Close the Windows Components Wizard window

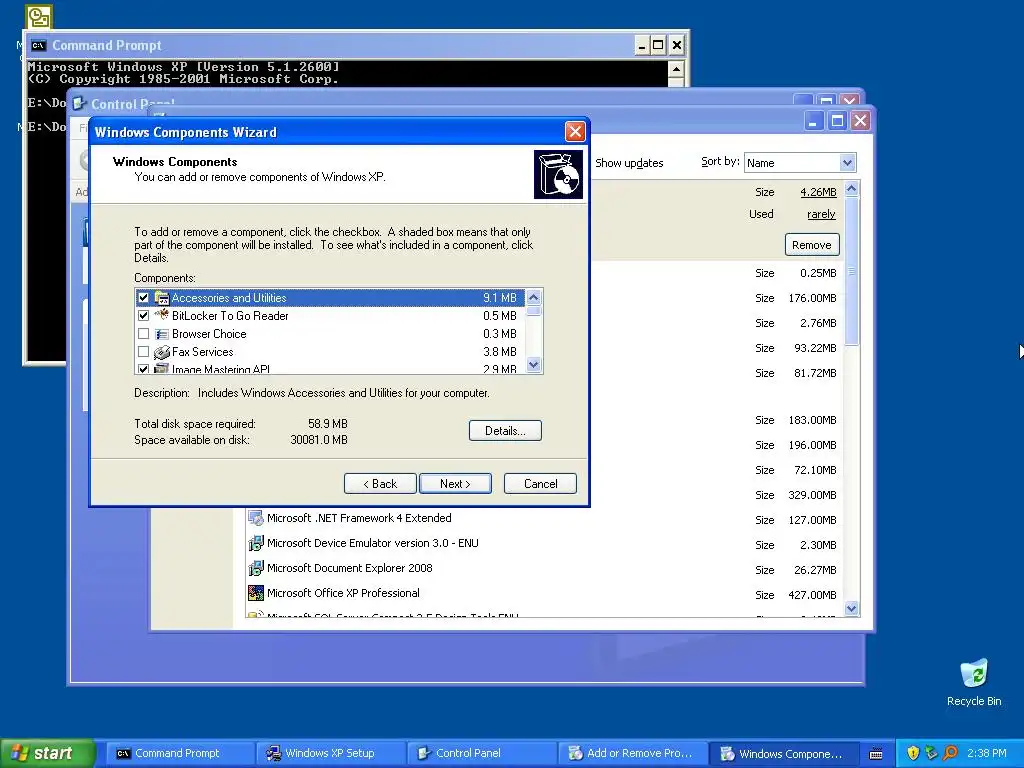(x=575, y=132)
